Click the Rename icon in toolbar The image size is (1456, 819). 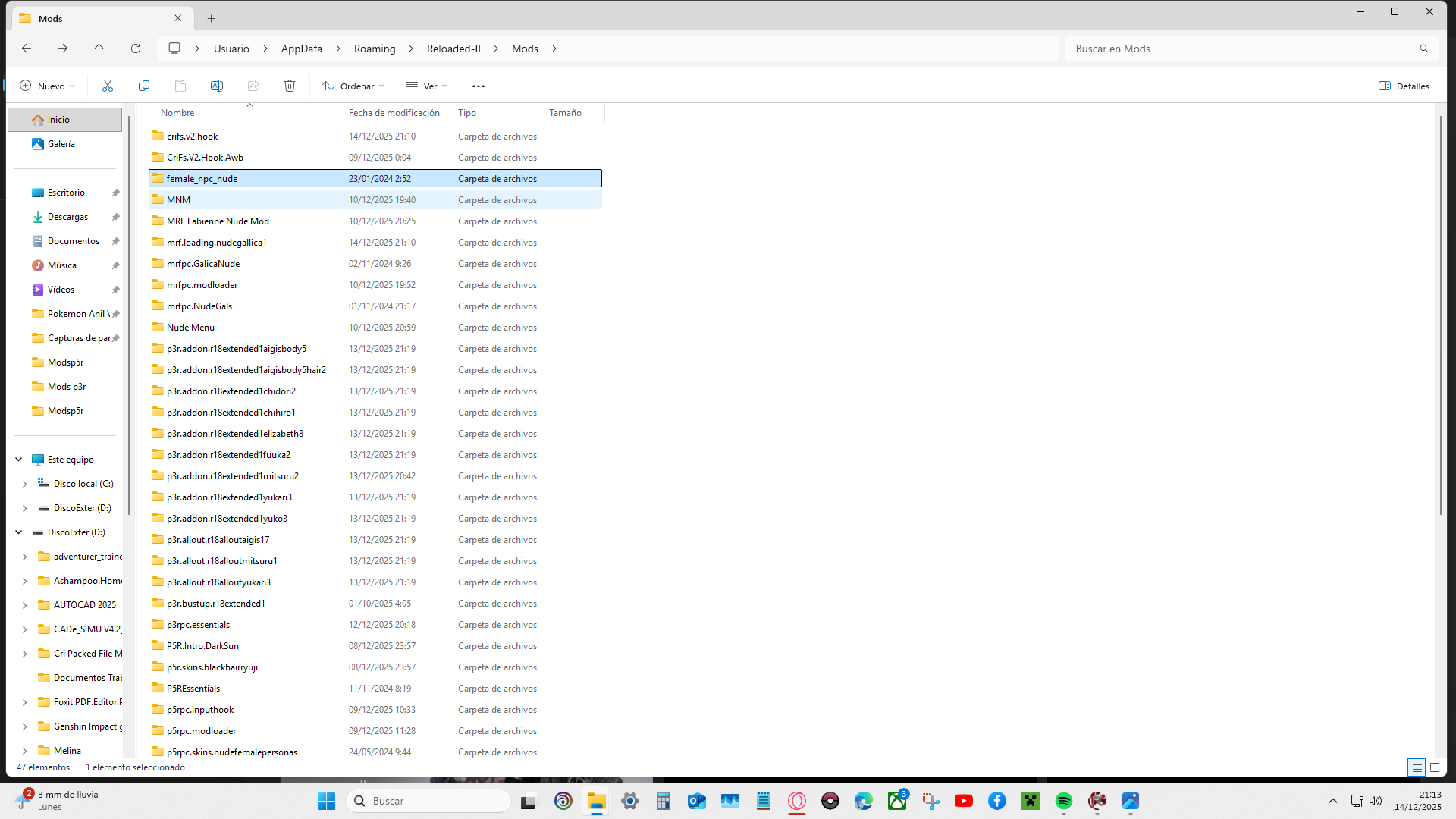[x=217, y=86]
